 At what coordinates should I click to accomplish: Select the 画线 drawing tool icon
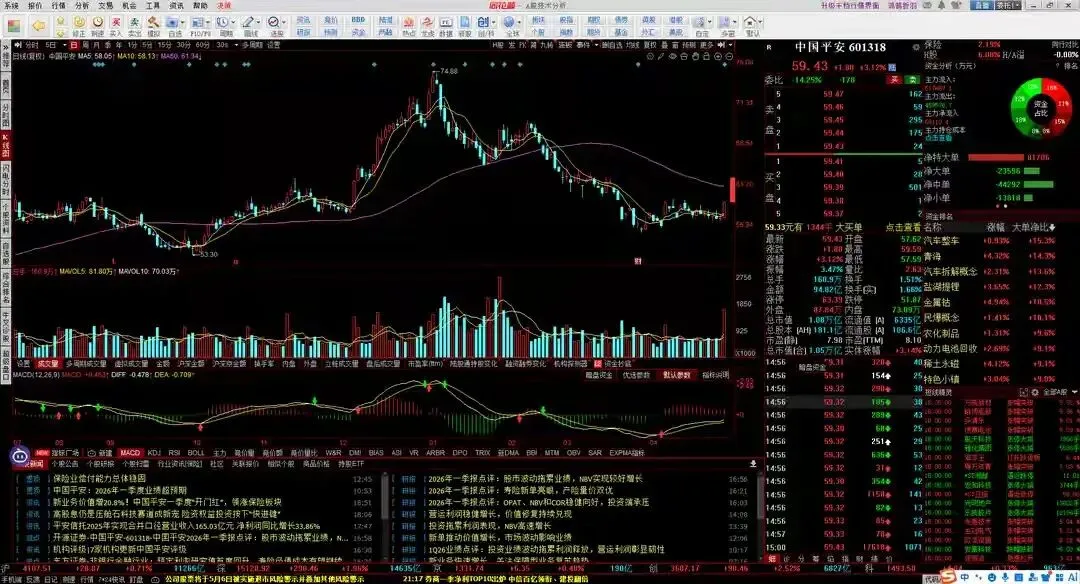tap(247, 23)
